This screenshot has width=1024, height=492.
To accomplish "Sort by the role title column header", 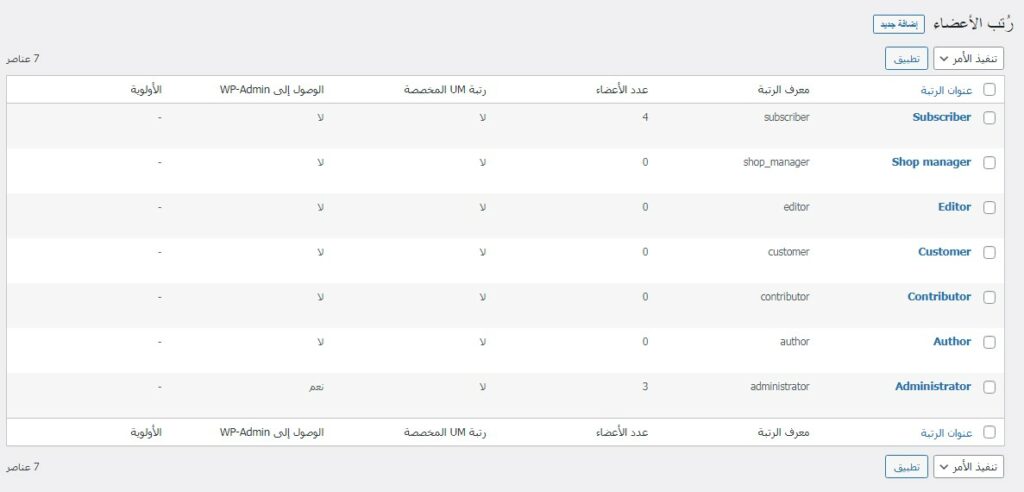I will pos(946,90).
